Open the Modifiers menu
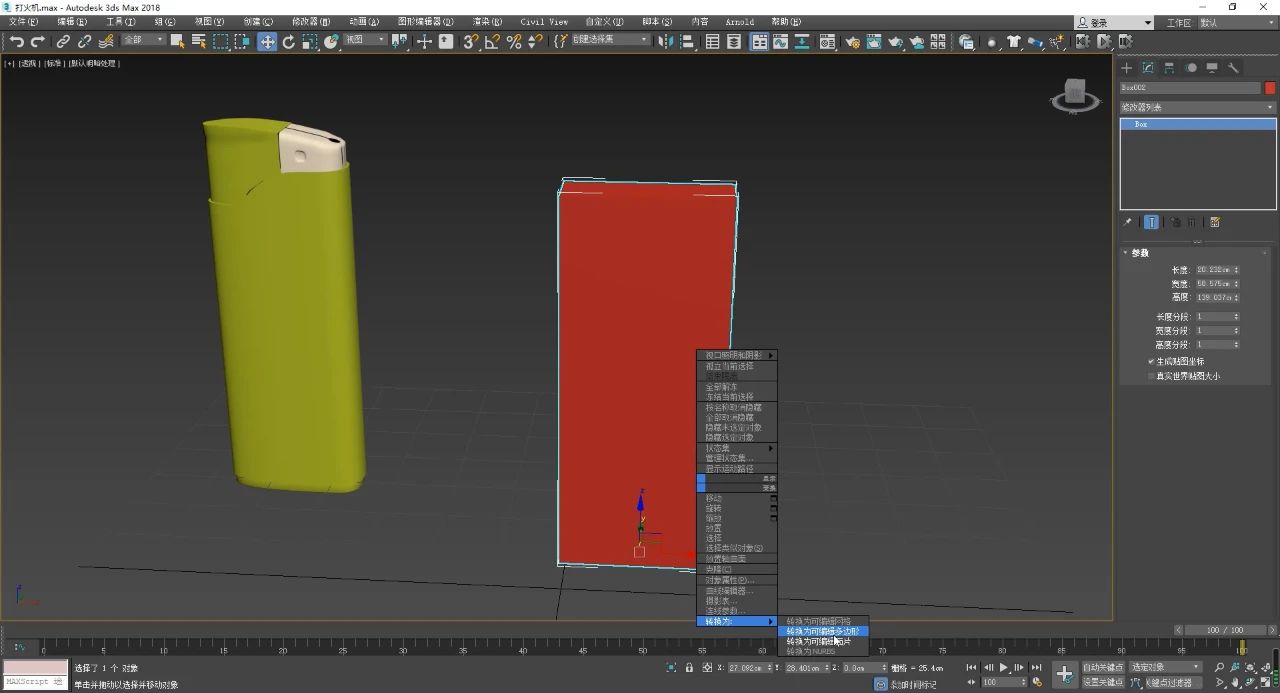Viewport: 1280px width, 693px height. pos(312,22)
